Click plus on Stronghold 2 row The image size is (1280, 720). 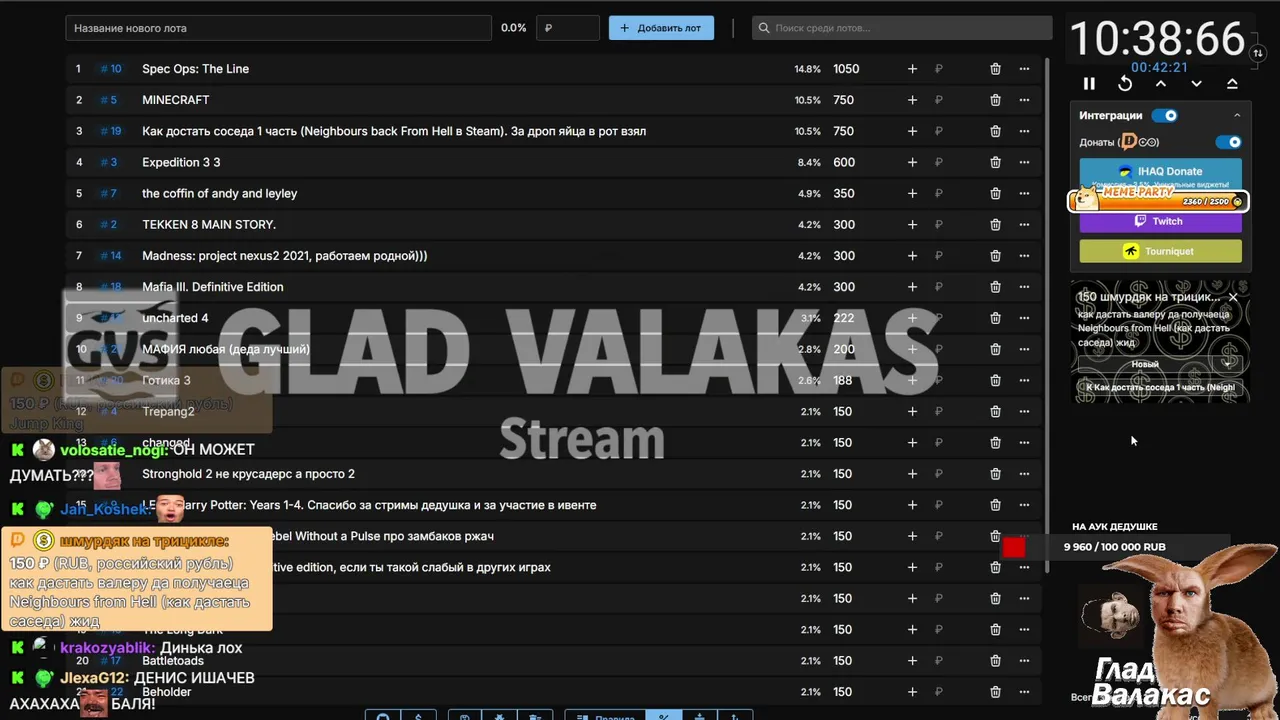(x=912, y=474)
